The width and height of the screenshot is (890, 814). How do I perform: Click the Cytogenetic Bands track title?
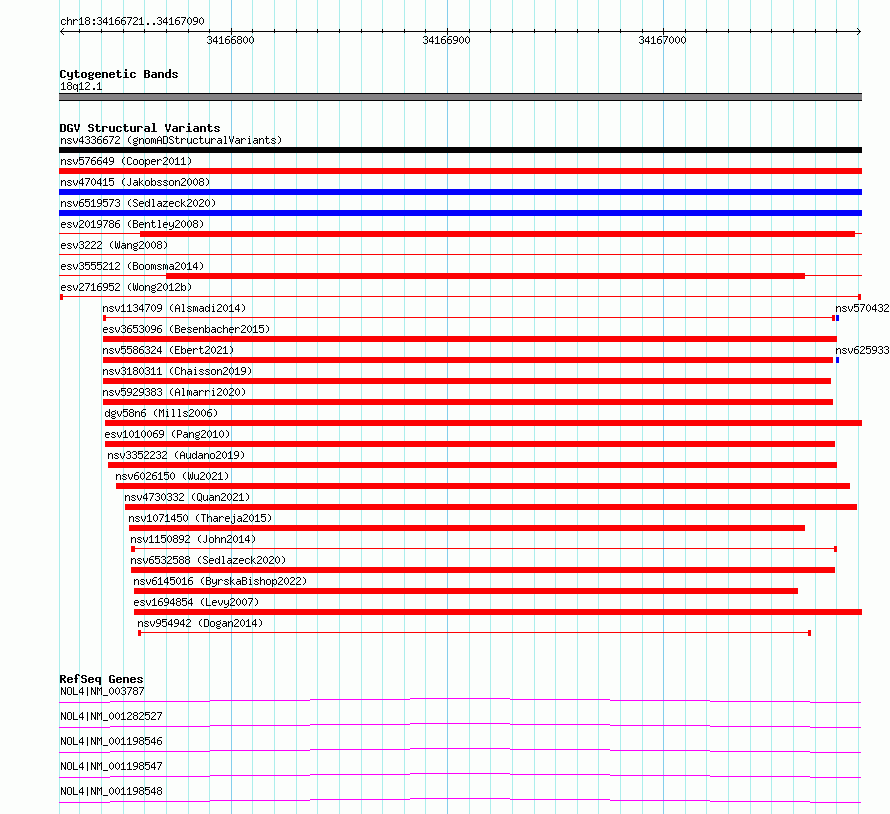coord(119,74)
